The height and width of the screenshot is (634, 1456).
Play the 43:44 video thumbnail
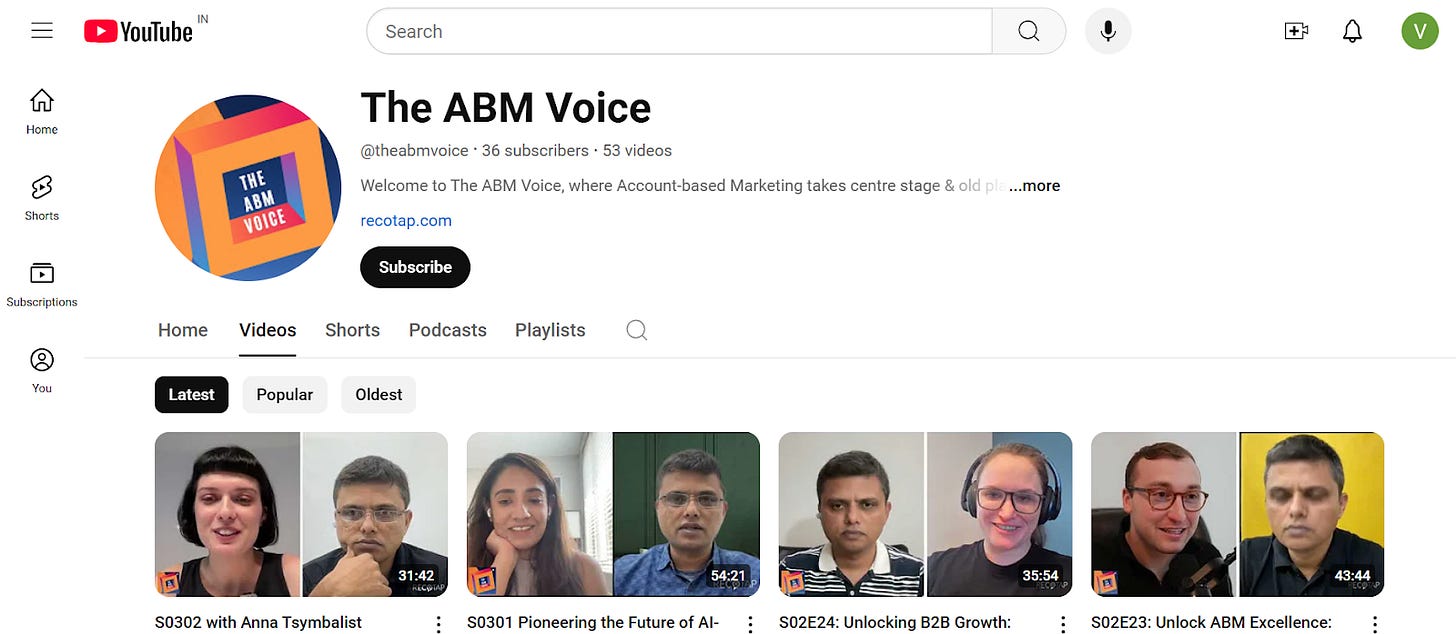(1237, 514)
